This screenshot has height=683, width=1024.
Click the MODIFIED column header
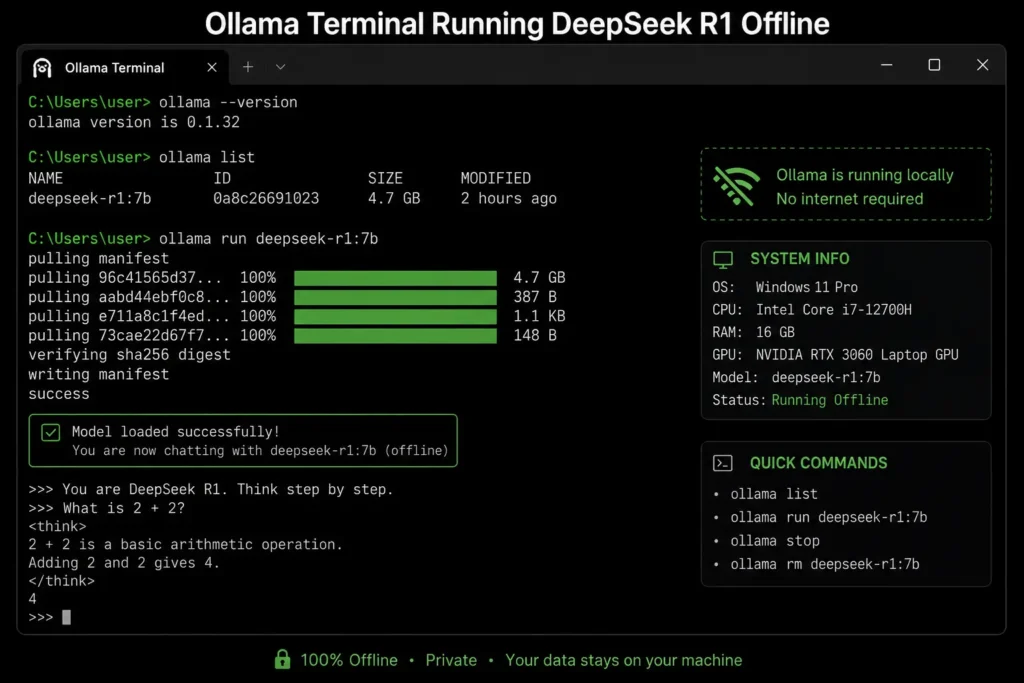pyautogui.click(x=495, y=178)
